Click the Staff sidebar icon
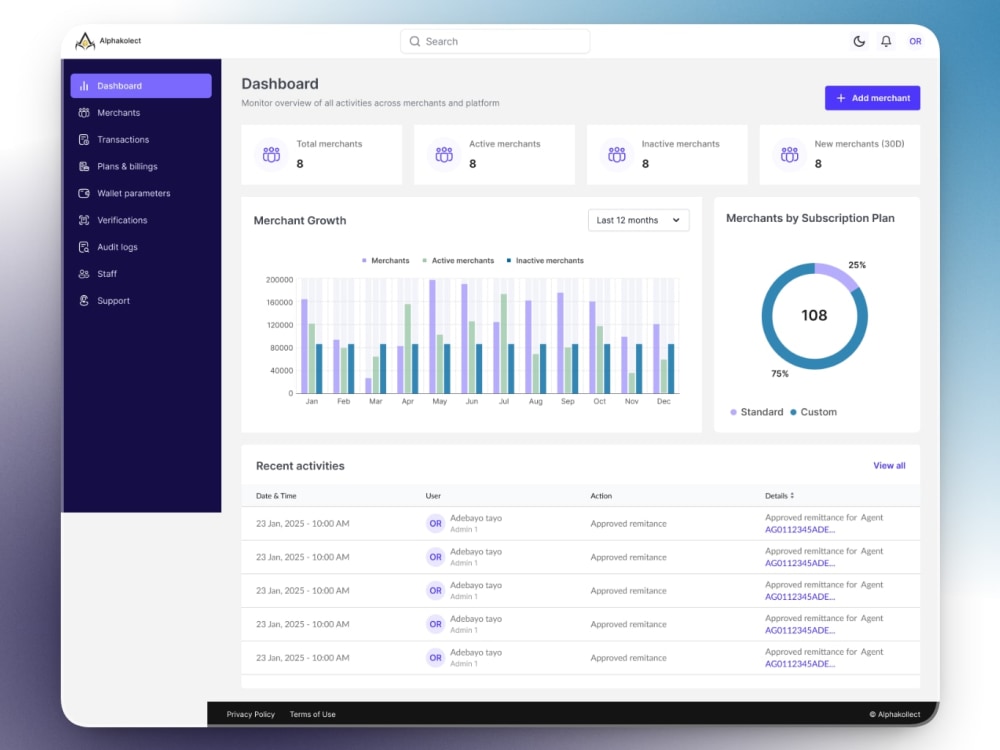Viewport: 1000px width, 750px height. 84,274
